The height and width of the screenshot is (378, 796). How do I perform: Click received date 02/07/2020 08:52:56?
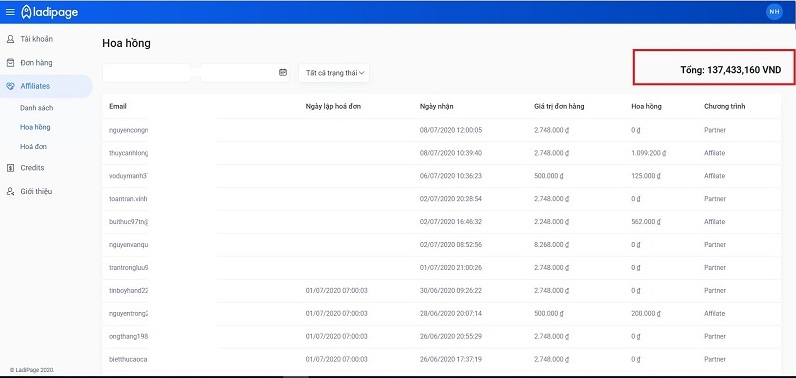click(x=451, y=245)
